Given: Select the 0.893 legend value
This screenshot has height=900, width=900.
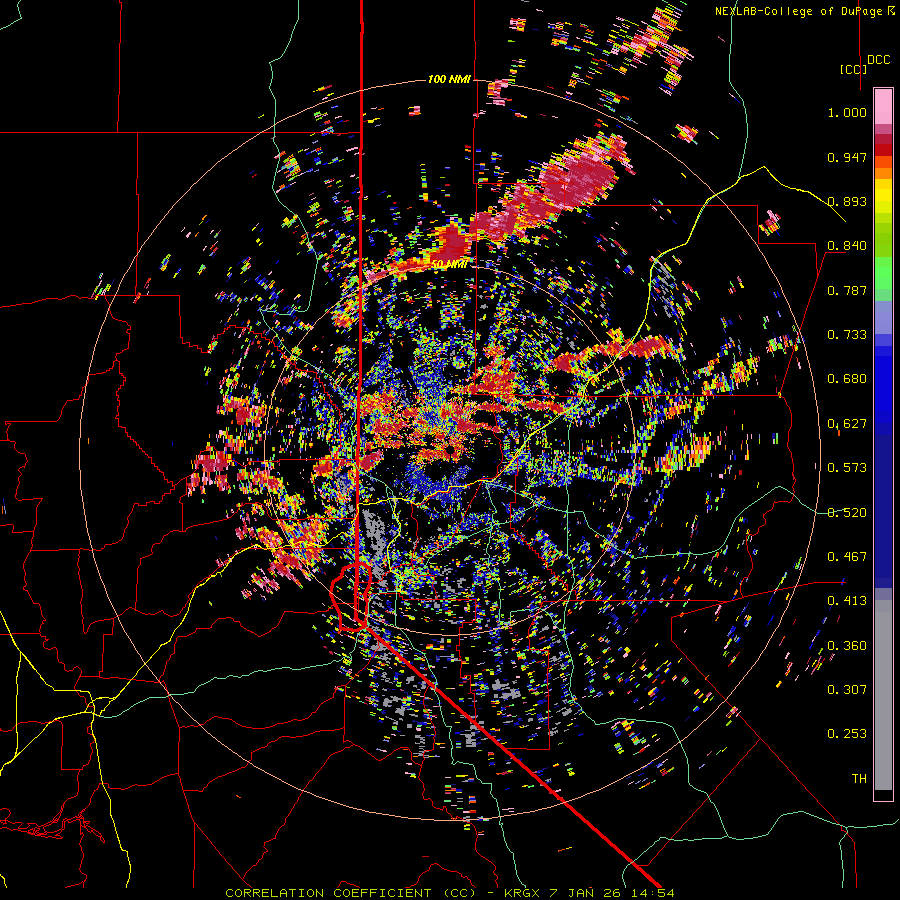Looking at the screenshot, I should (847, 201).
